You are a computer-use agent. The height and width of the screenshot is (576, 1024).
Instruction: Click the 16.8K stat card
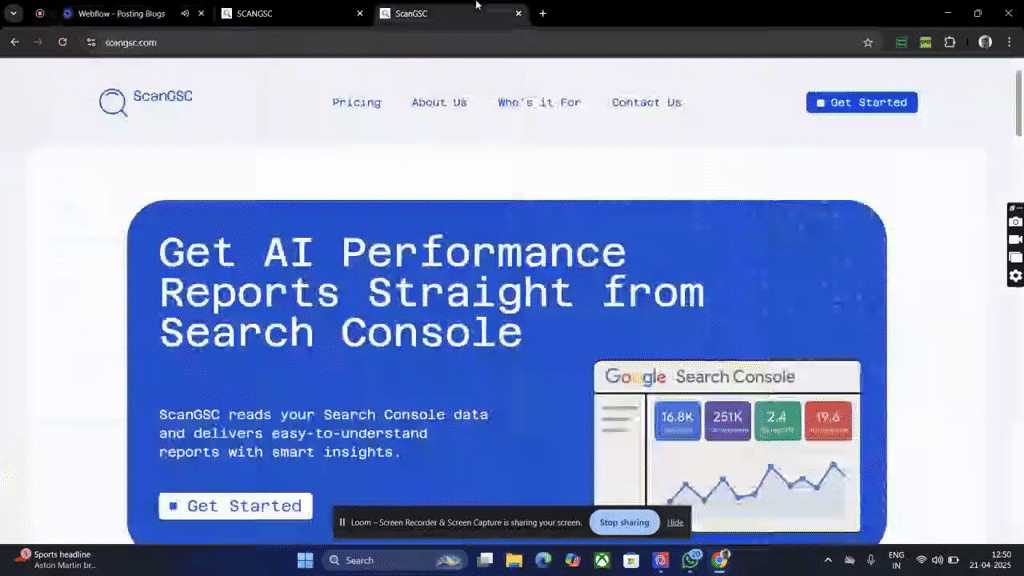677,421
